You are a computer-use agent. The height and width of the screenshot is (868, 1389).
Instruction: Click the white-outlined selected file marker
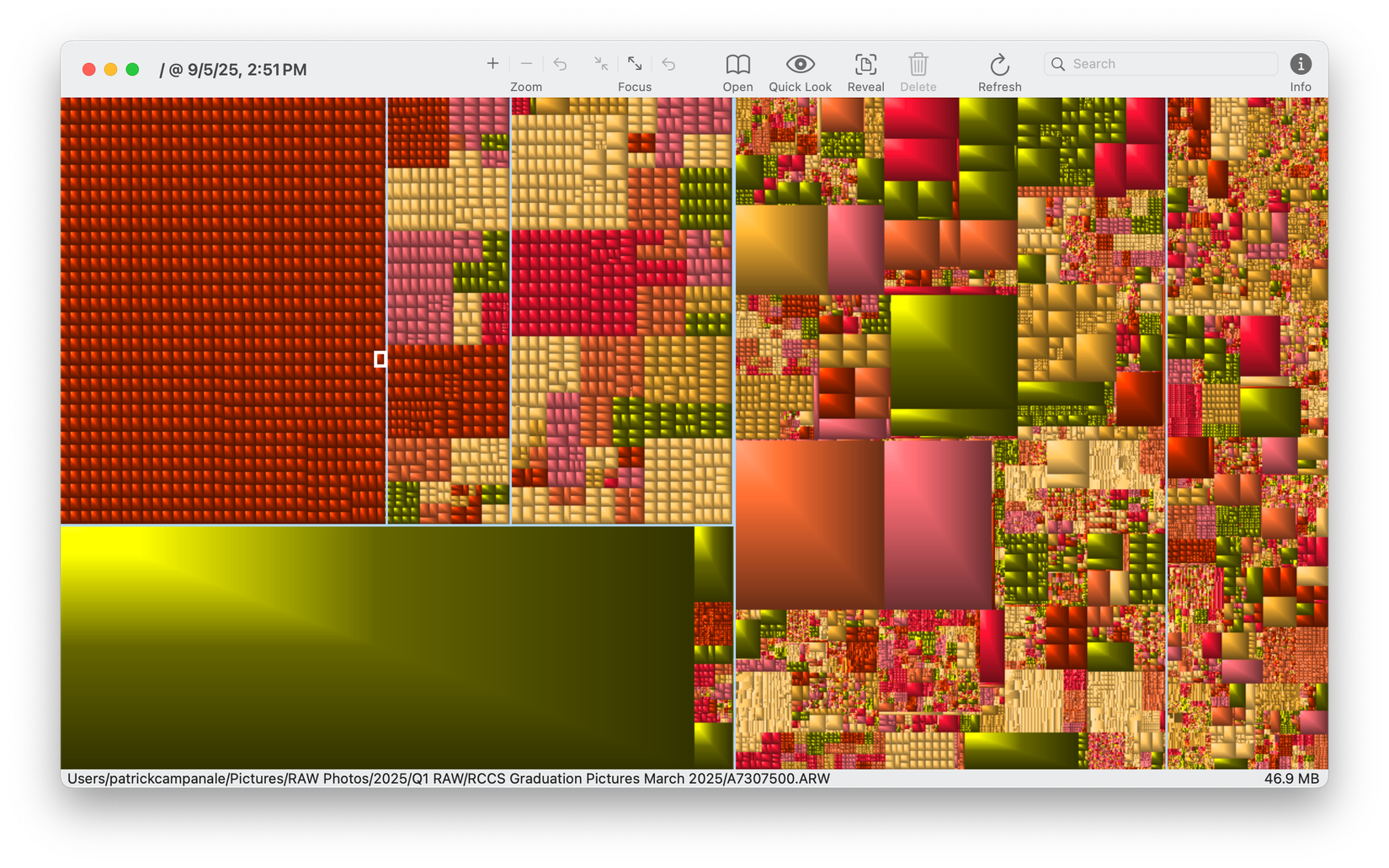point(381,359)
